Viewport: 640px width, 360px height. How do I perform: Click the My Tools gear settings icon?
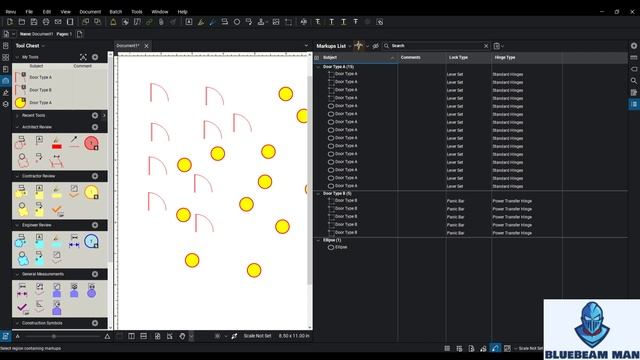click(95, 57)
